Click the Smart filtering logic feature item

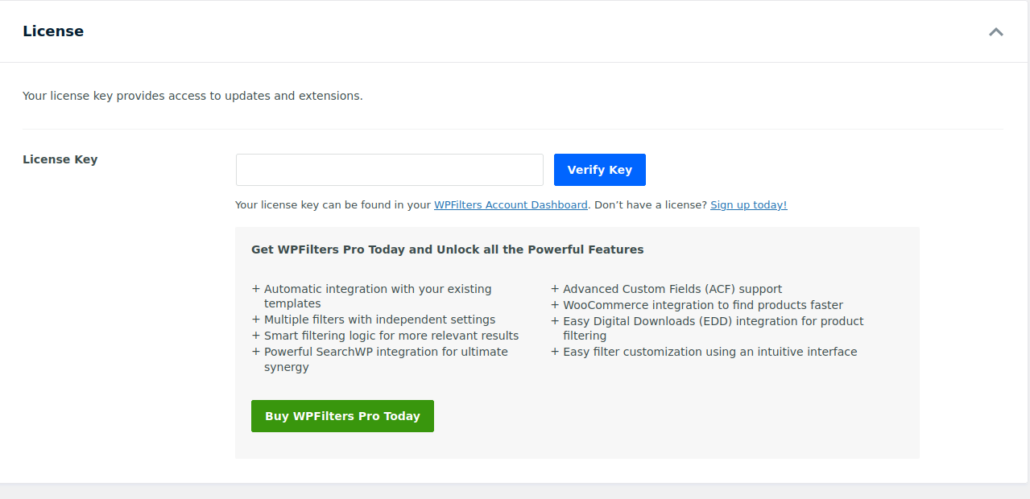pyautogui.click(x=391, y=336)
